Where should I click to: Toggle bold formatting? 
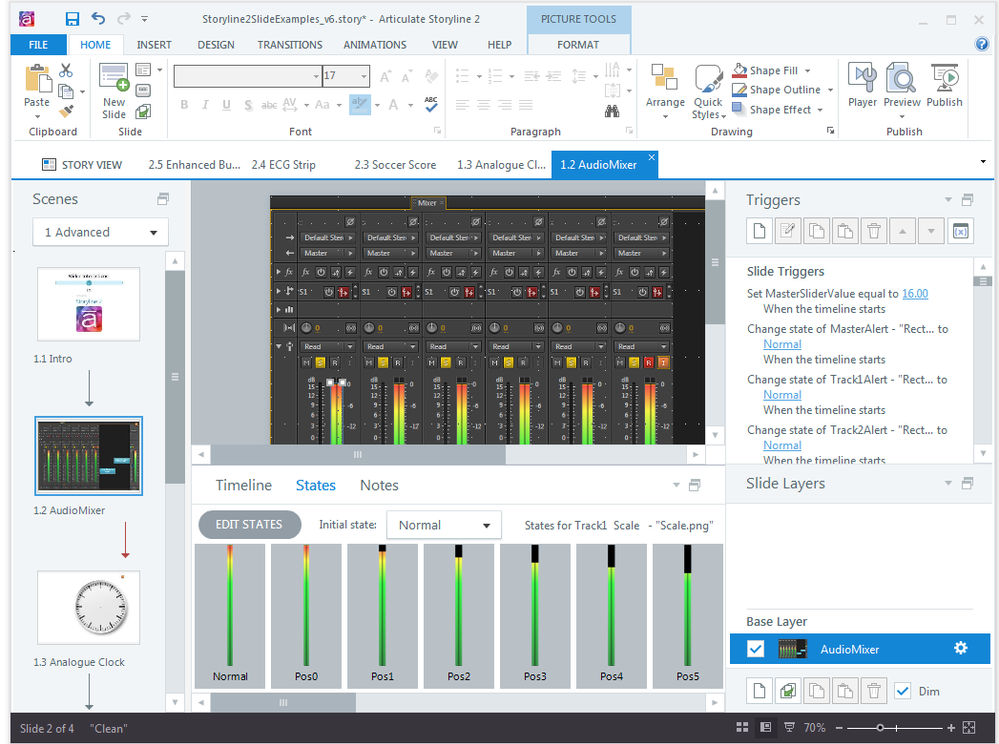click(184, 105)
